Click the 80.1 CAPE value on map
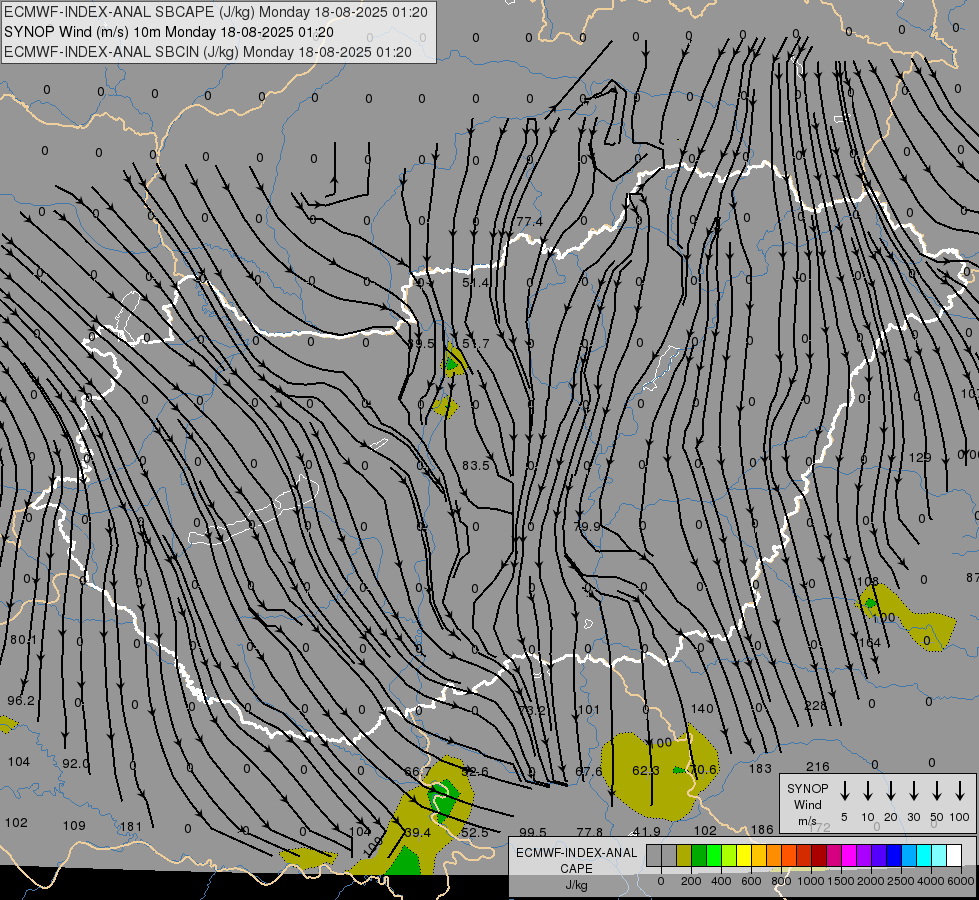This screenshot has width=979, height=900. click(24, 640)
